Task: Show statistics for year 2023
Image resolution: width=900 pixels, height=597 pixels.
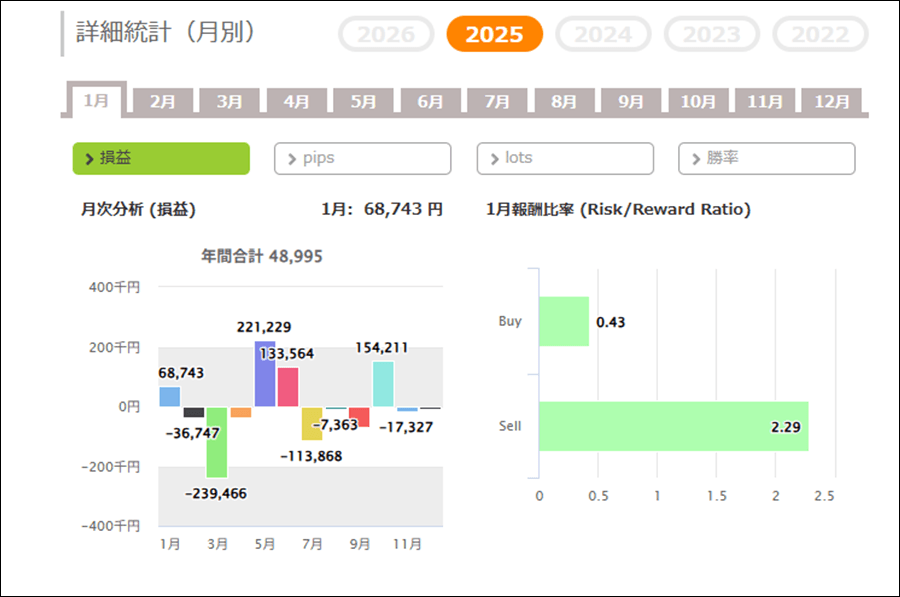Action: [711, 35]
